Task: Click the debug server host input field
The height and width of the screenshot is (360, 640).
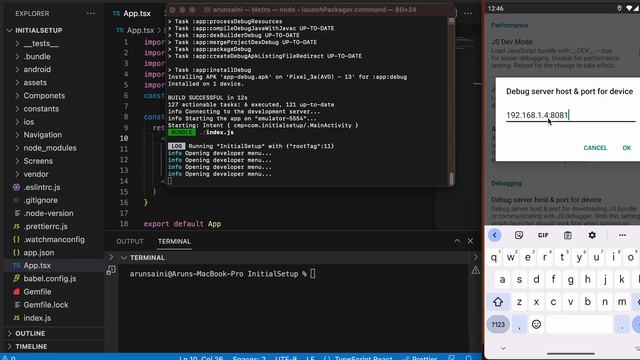Action: (571, 115)
